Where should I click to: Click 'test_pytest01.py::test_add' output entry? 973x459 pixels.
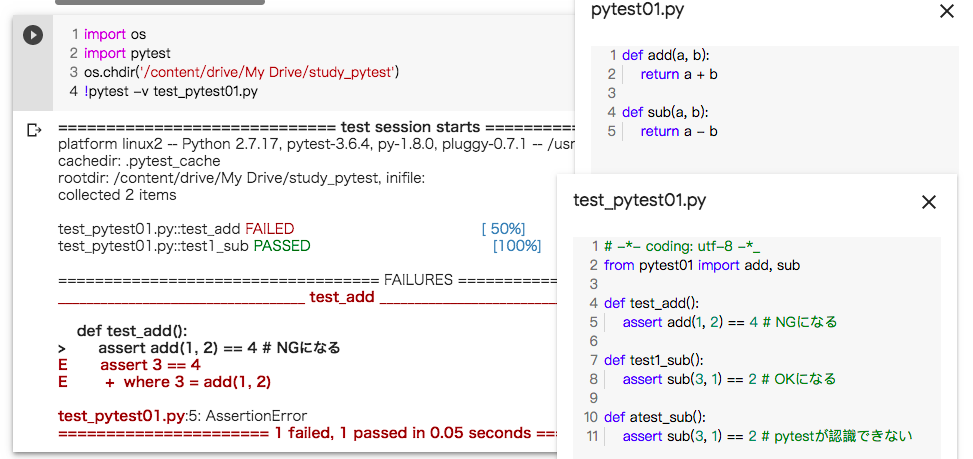150,229
